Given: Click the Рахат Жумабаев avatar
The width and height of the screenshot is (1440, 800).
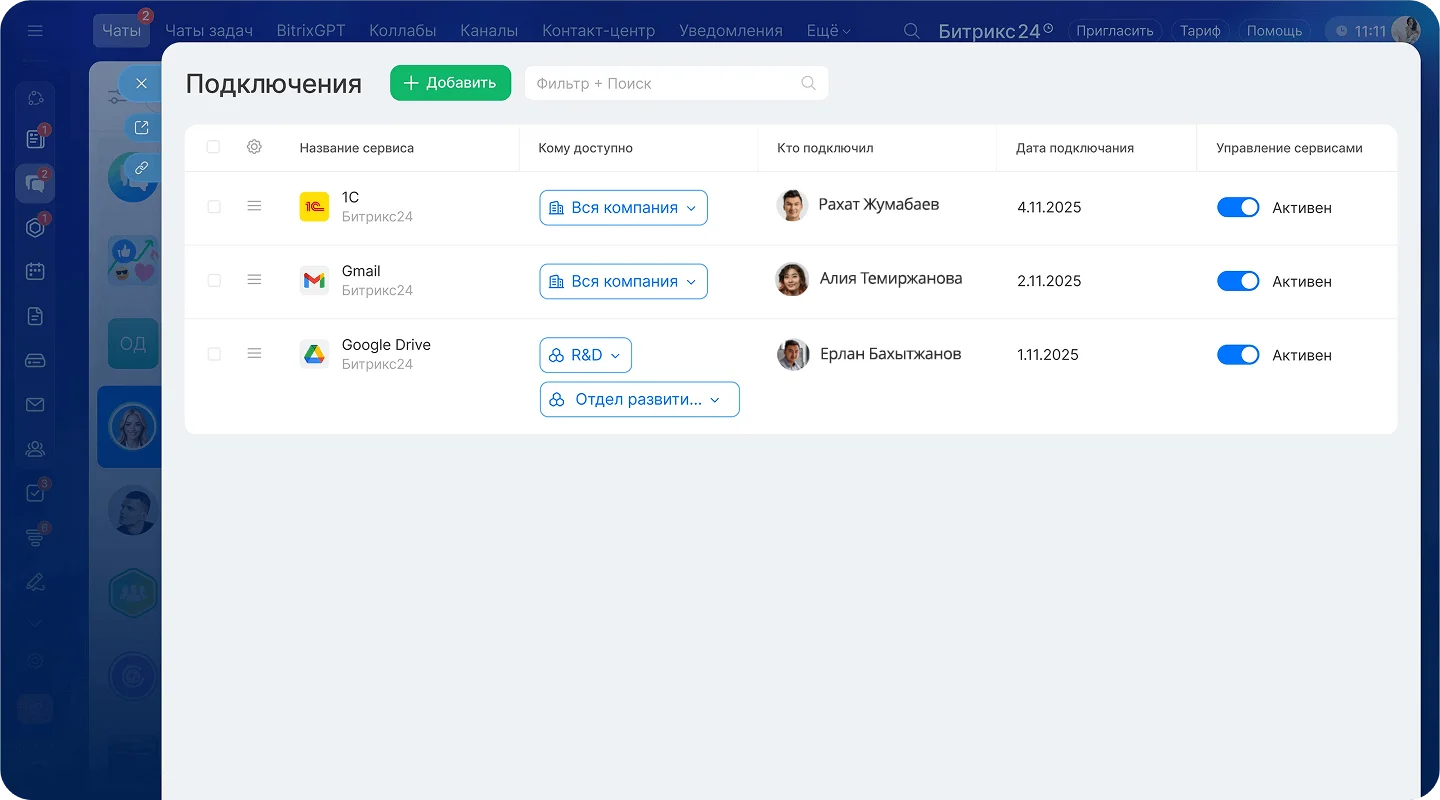Looking at the screenshot, I should pyautogui.click(x=792, y=205).
